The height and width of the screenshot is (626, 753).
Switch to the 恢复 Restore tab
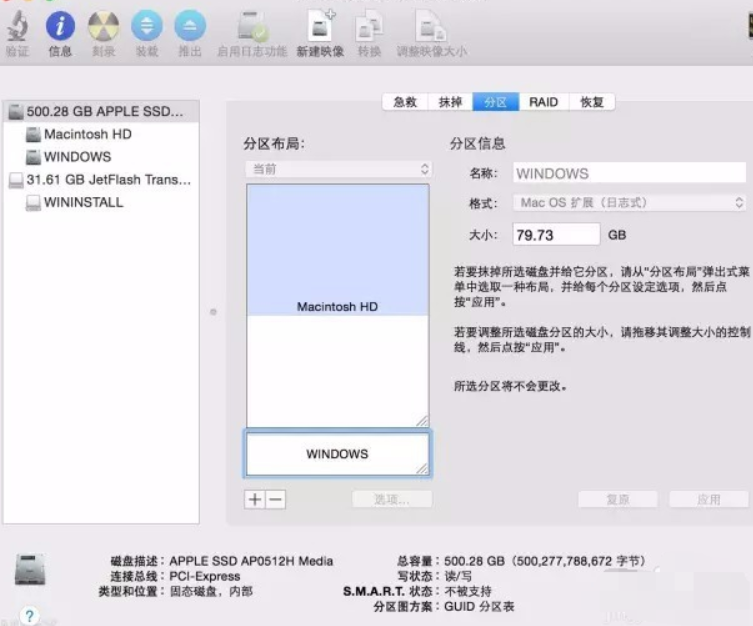coord(592,102)
